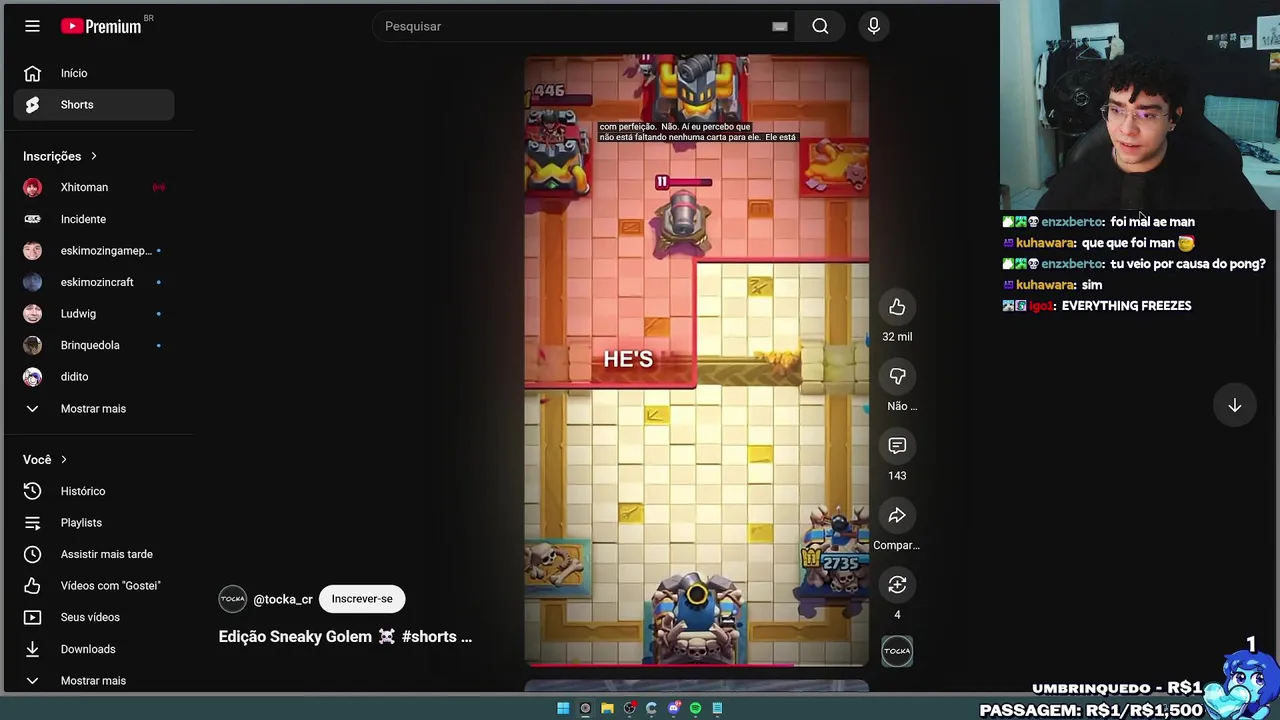Screen dimensions: 1280x720
Task: Like the short with thumbs up
Action: pos(897,308)
